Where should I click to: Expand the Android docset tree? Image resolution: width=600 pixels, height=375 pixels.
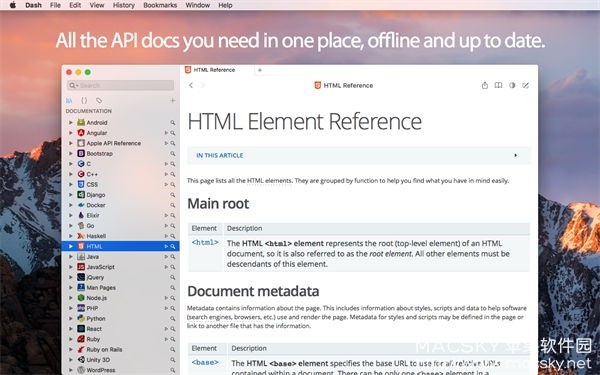pos(71,122)
